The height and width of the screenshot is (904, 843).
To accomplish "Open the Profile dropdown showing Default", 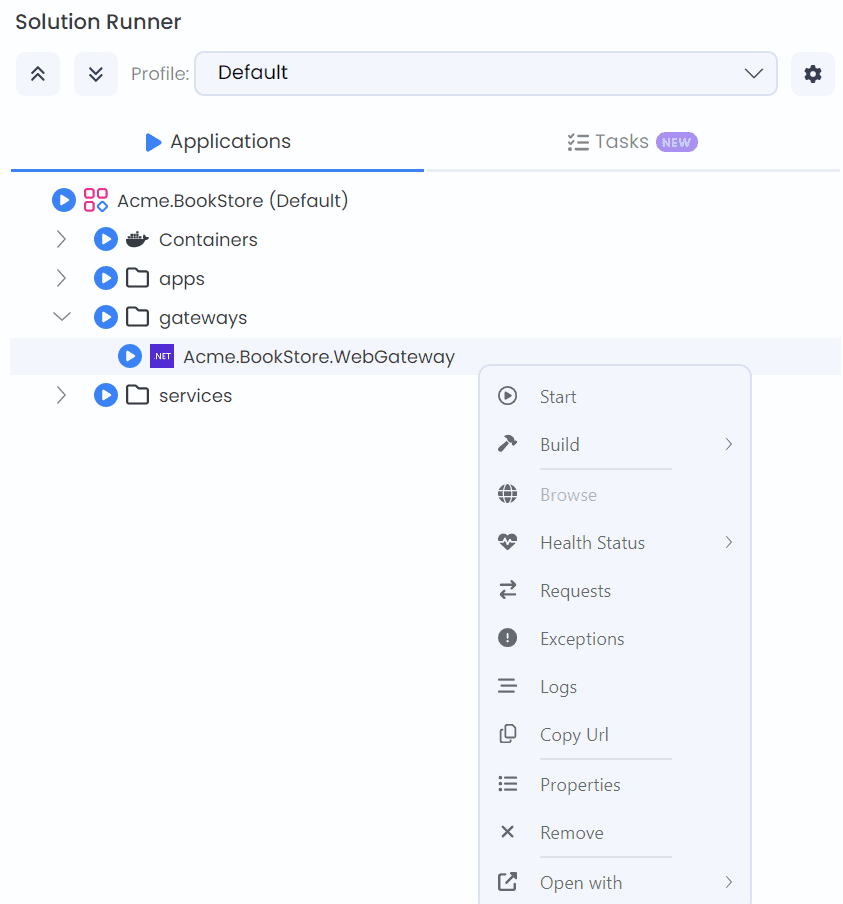I will tap(485, 73).
